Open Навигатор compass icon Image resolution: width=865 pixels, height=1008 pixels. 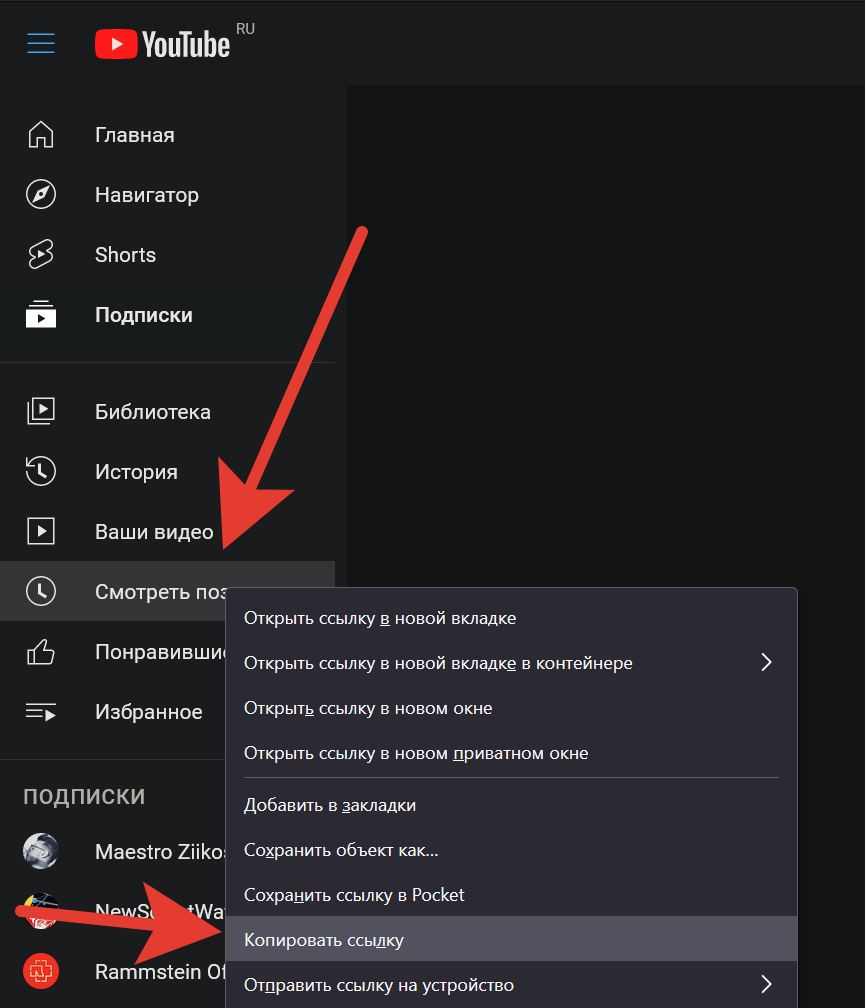(x=41, y=195)
